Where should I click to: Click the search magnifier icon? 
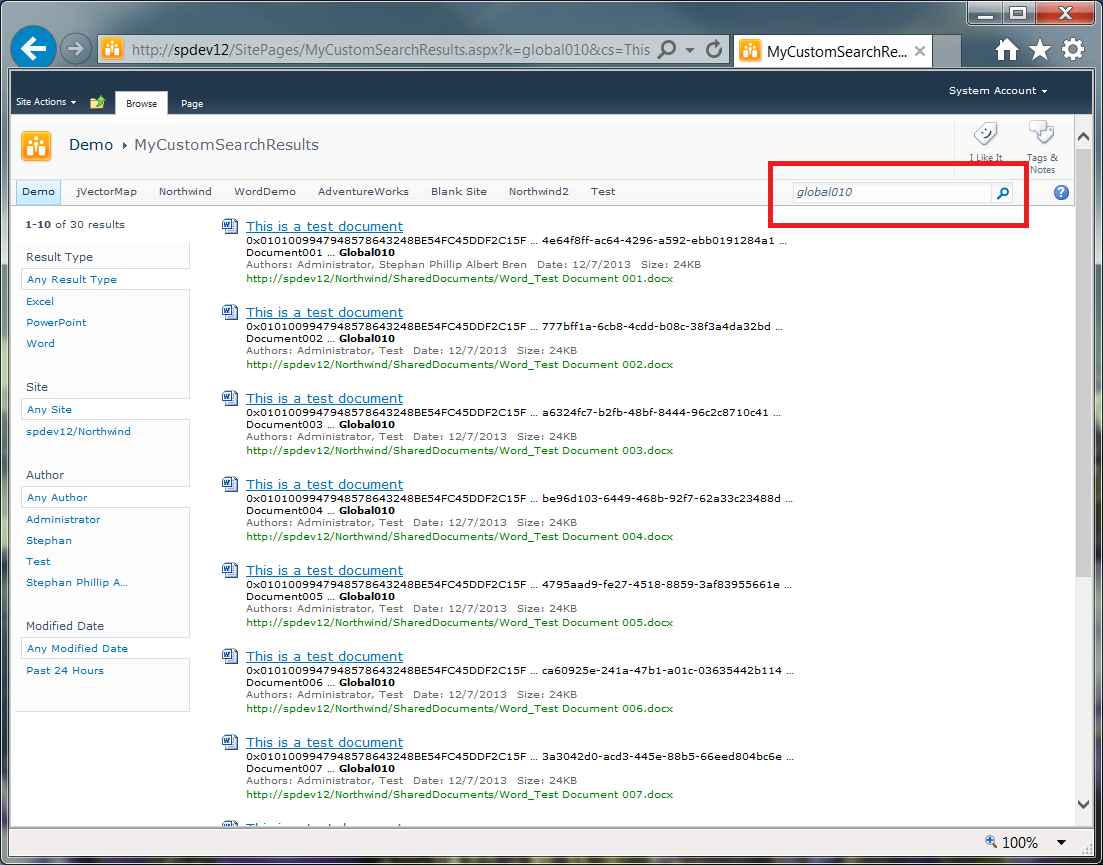point(1003,193)
